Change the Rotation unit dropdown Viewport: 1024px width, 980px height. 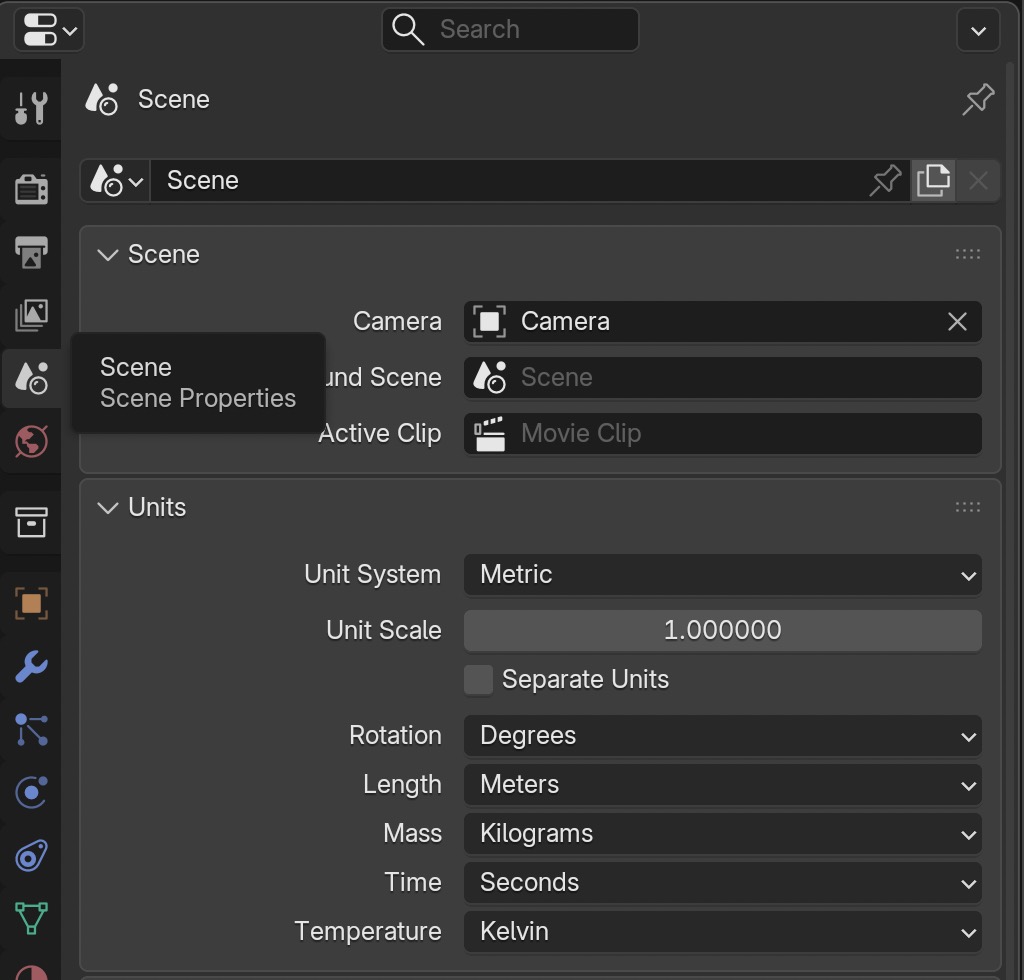(x=722, y=736)
